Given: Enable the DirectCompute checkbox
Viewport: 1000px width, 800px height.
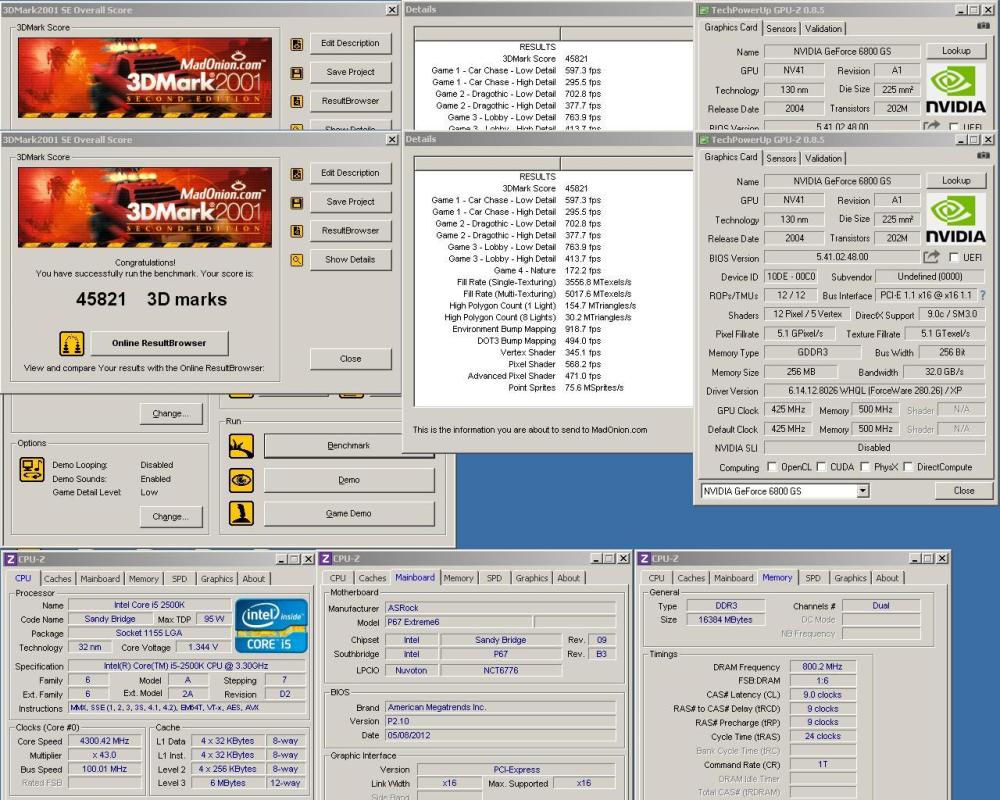Looking at the screenshot, I should pyautogui.click(x=908, y=467).
